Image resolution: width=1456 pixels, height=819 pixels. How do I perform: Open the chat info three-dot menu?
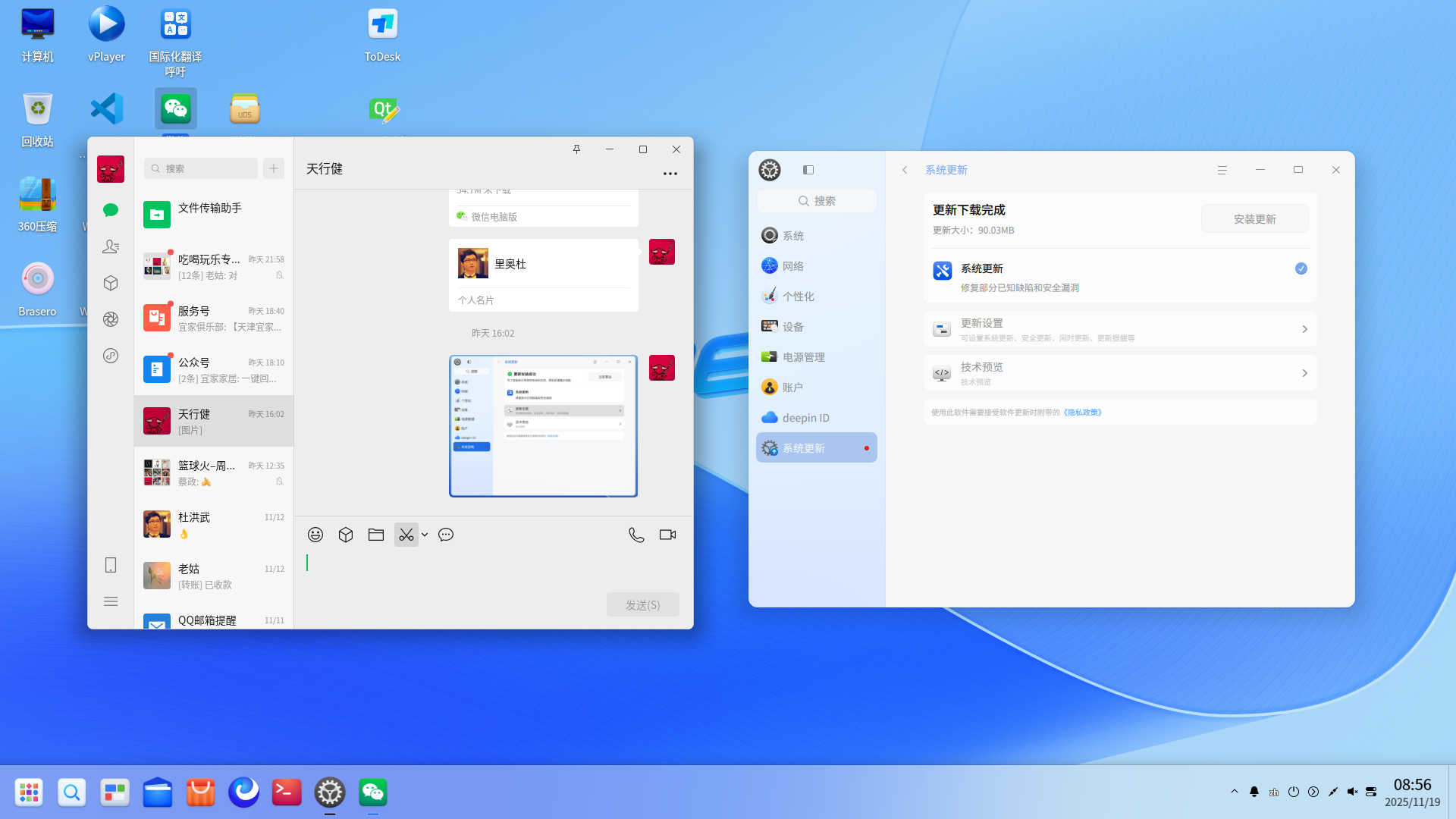(x=670, y=174)
